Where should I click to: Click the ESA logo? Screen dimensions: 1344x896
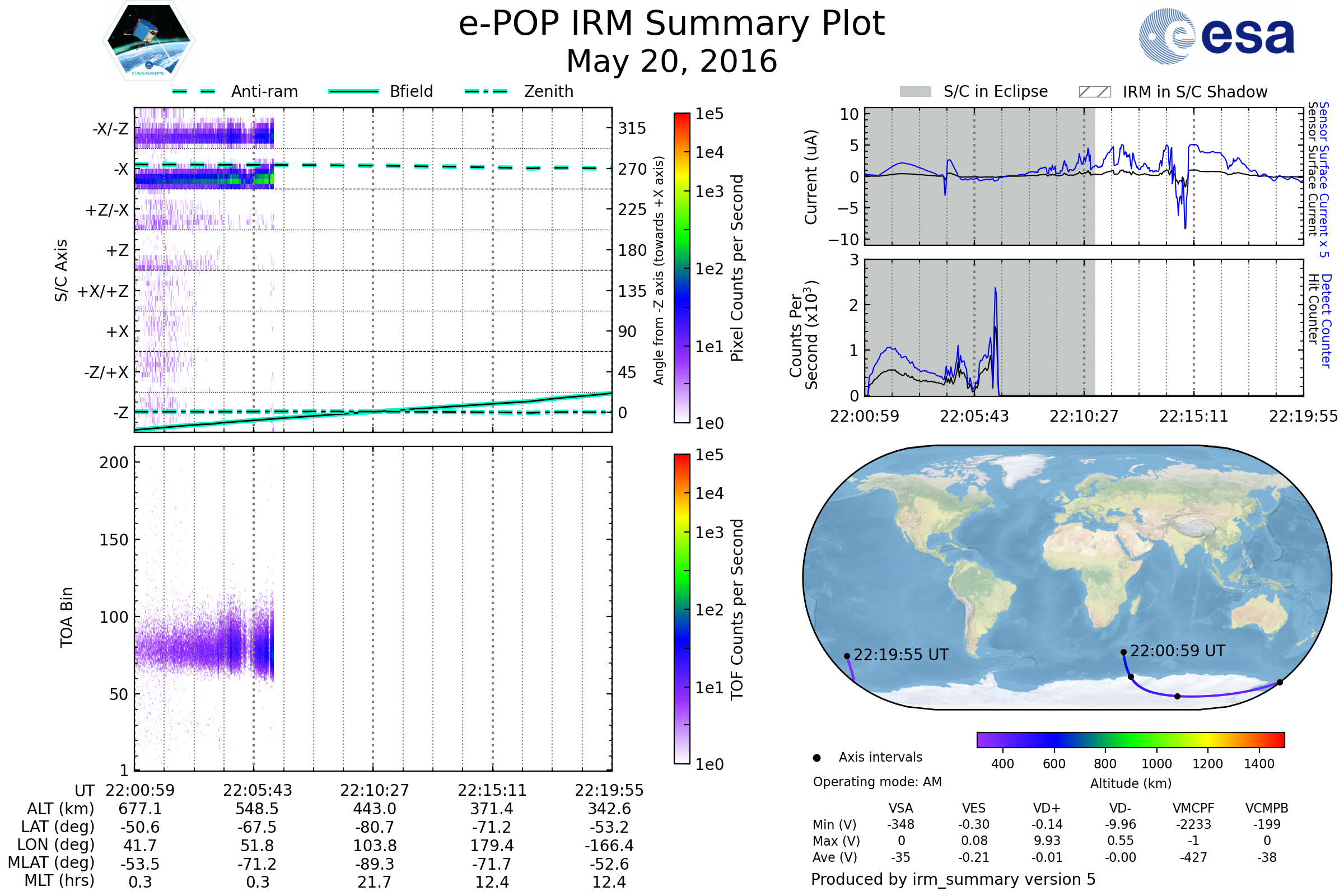[1216, 36]
